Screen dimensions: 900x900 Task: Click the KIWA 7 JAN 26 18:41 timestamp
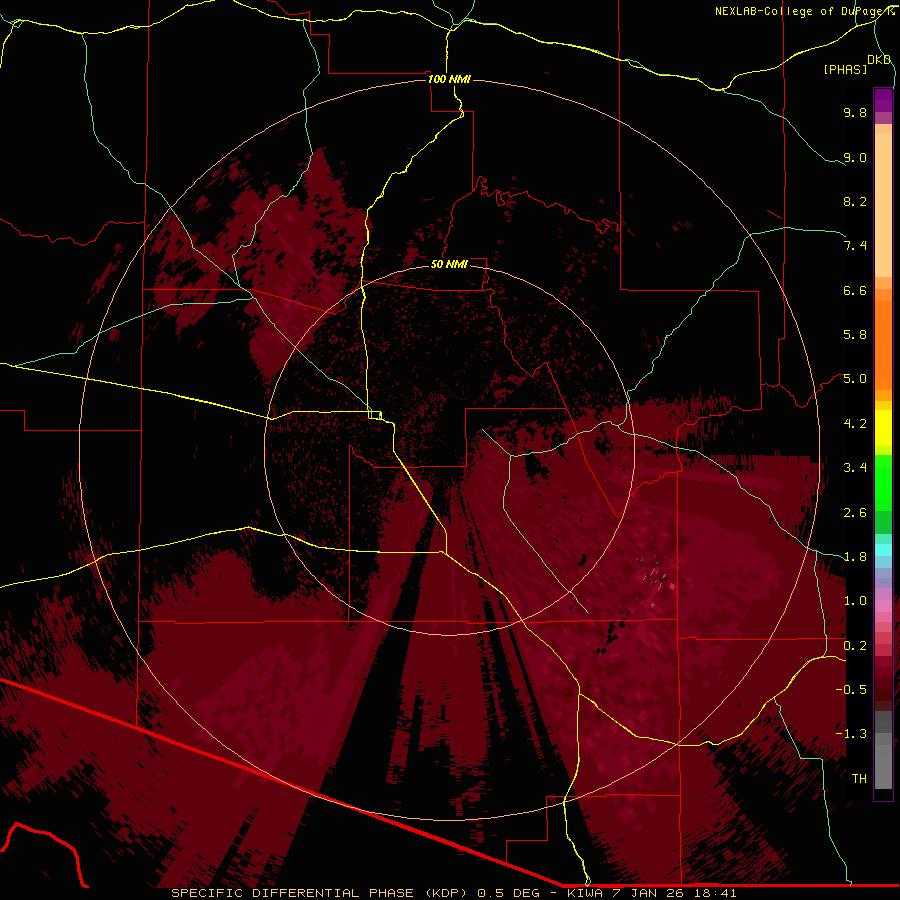pos(652,893)
